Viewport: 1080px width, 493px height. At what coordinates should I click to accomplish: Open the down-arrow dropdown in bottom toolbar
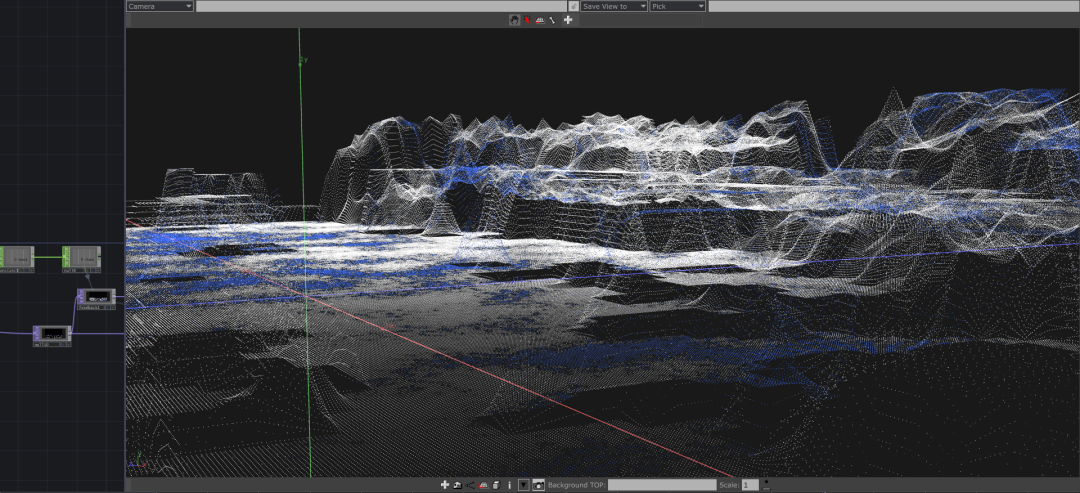point(523,485)
